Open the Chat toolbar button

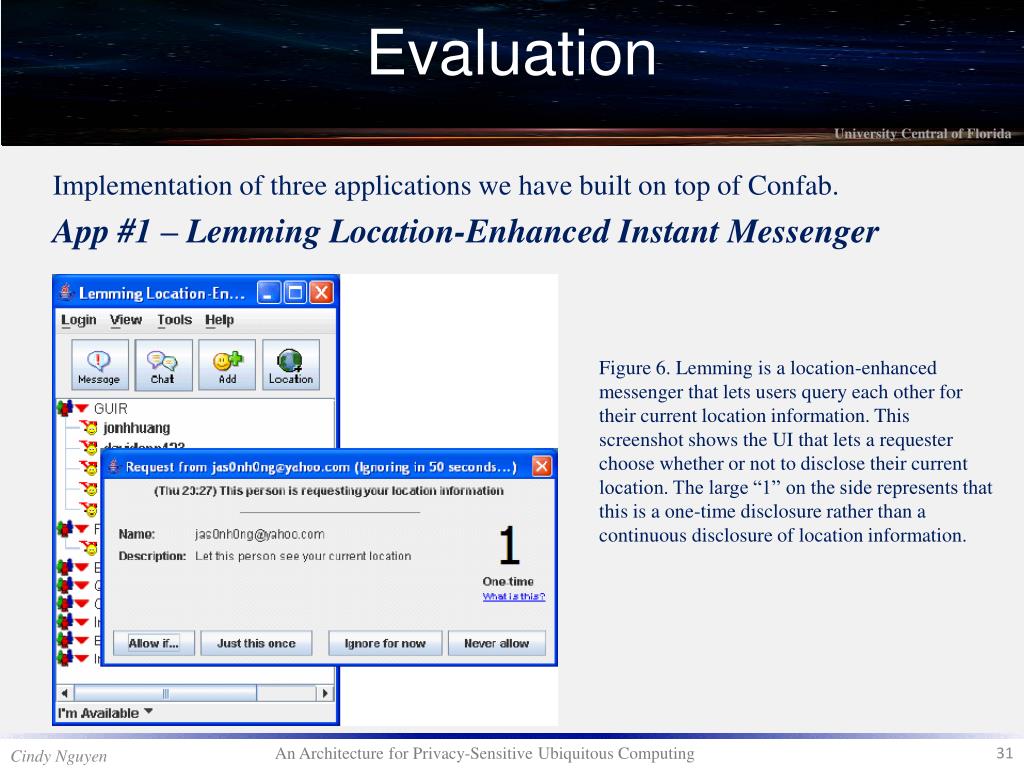[163, 364]
